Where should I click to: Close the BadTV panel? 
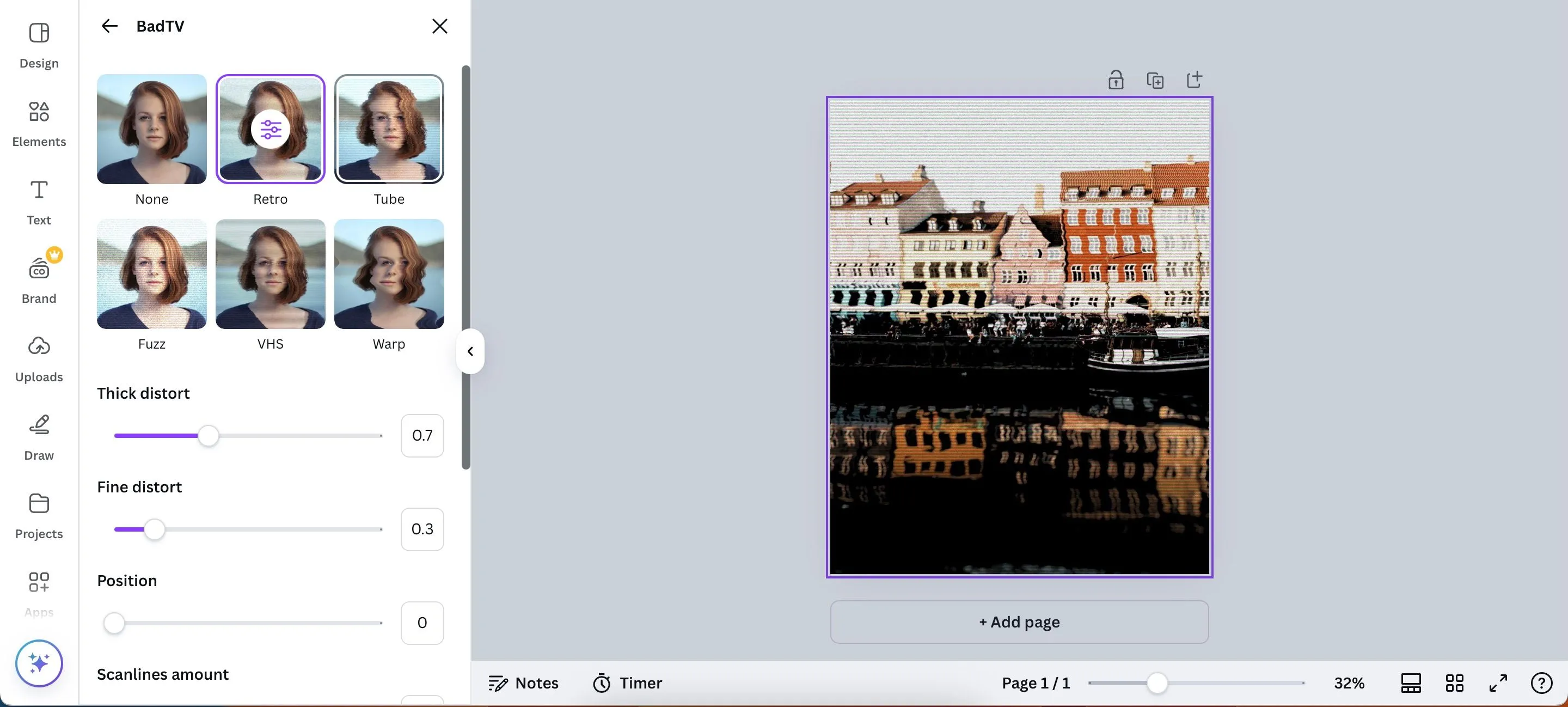coord(439,26)
